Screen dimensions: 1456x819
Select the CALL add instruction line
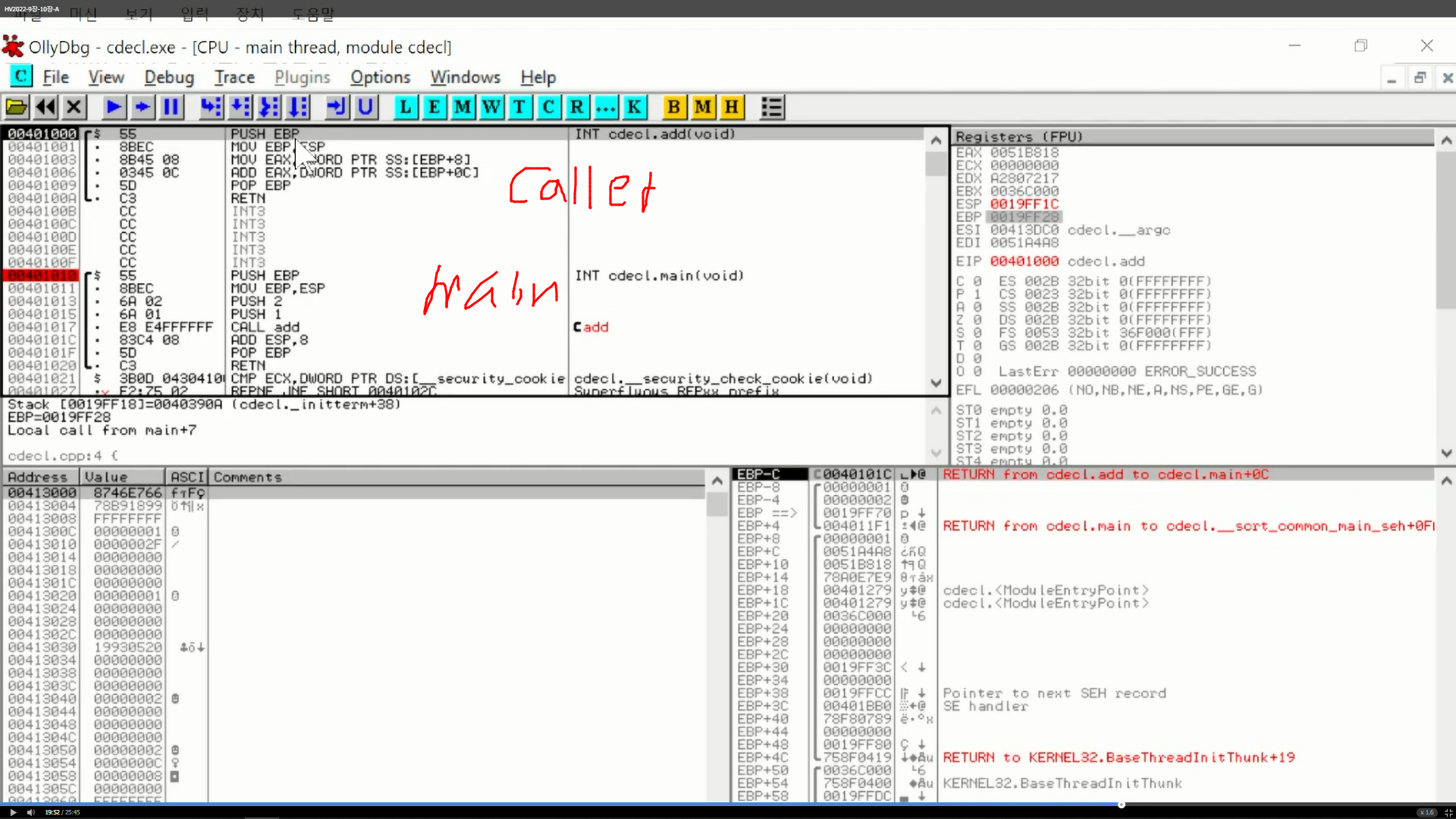click(x=463, y=327)
